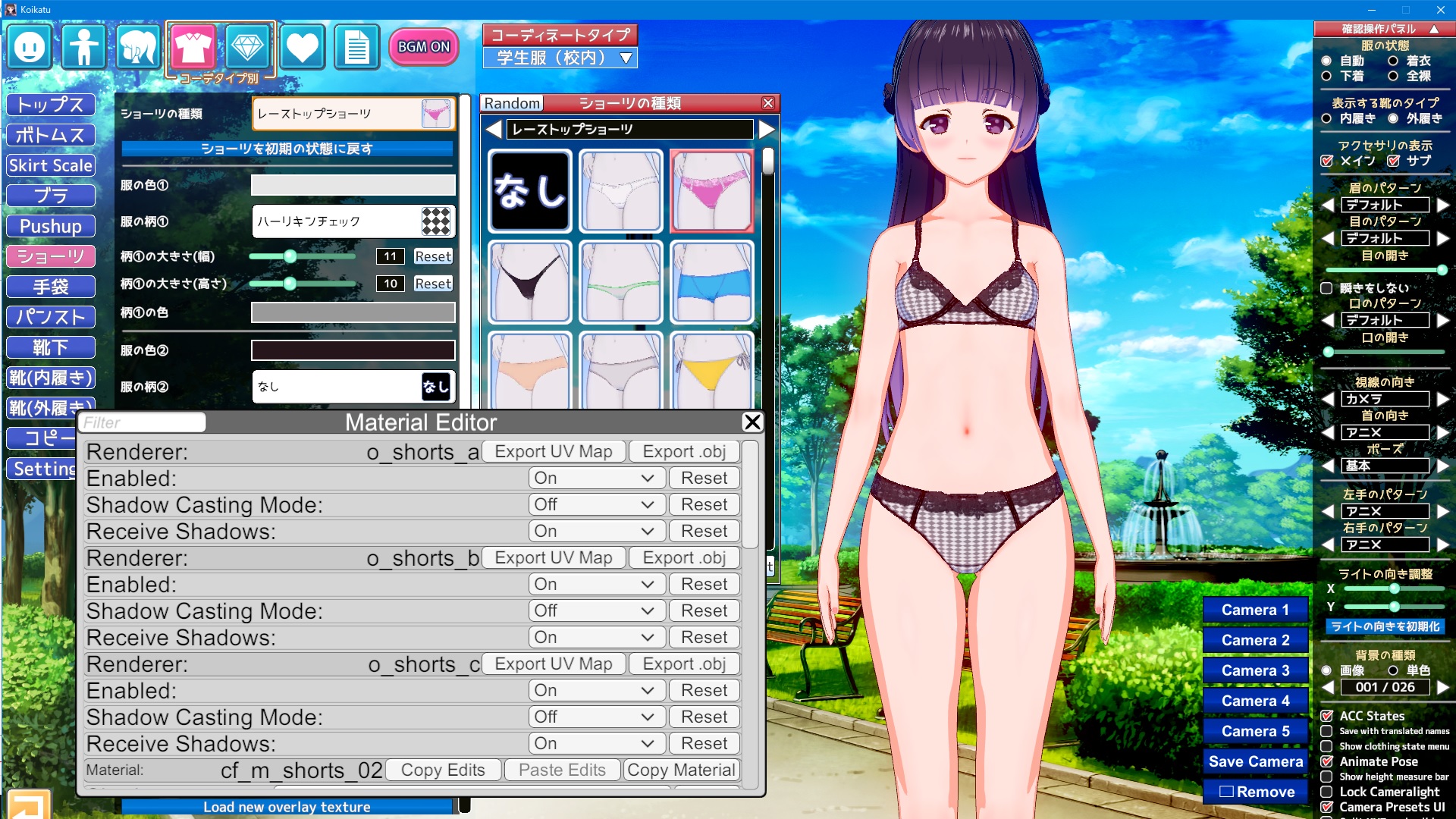1456x819 pixels.
Task: Go to next shorts type arrow
Action: (x=767, y=130)
